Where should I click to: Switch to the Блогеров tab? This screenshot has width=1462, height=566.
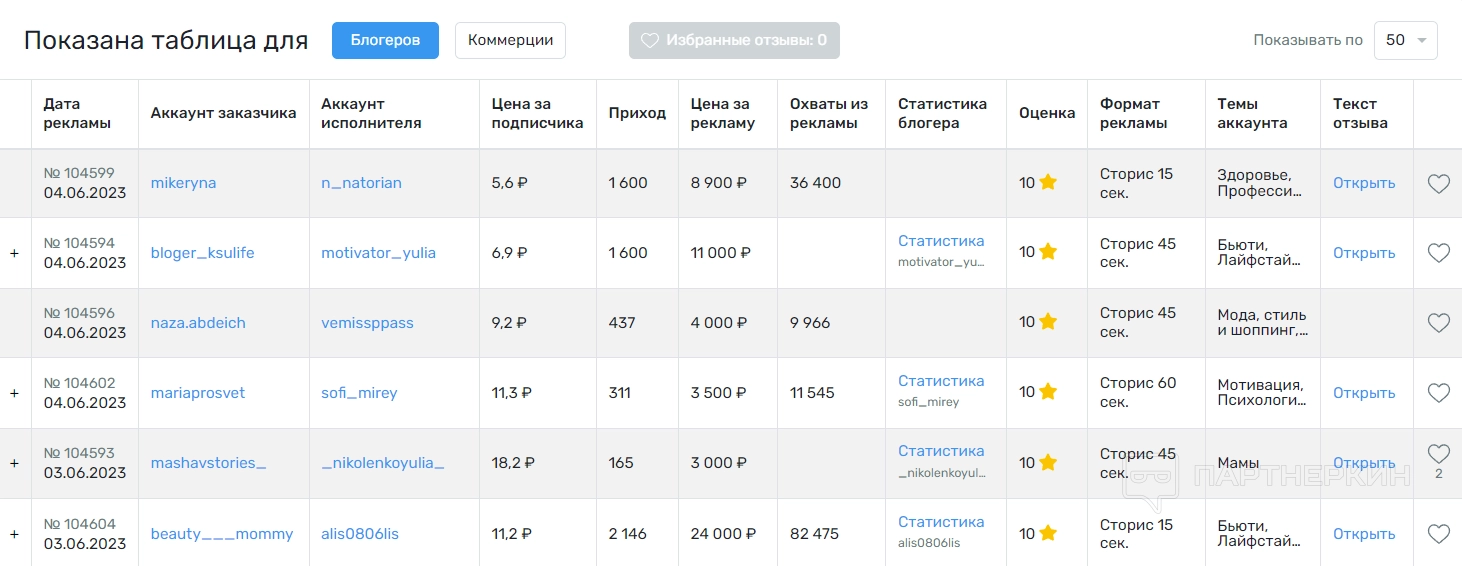[385, 40]
